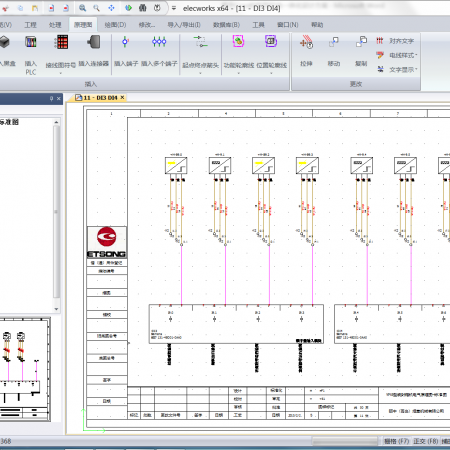Click the binoculars find icon
Screen dimensions: 450x450
coord(143,8)
